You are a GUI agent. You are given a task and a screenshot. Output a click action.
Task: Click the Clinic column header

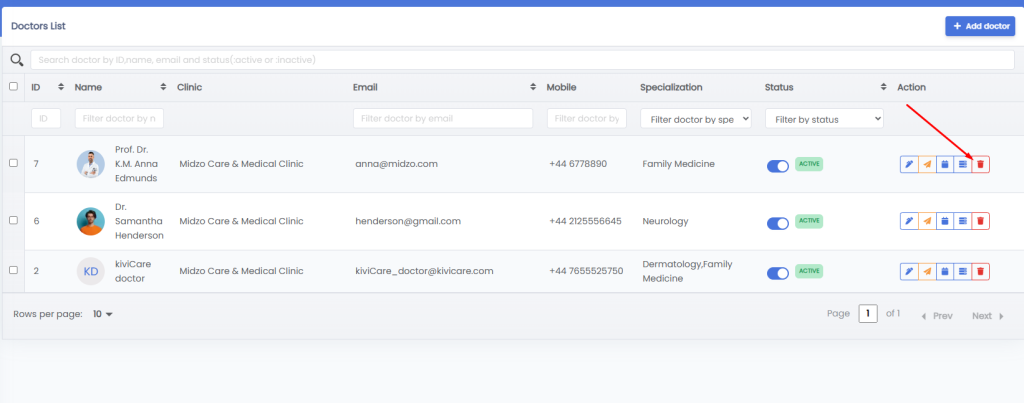189,87
